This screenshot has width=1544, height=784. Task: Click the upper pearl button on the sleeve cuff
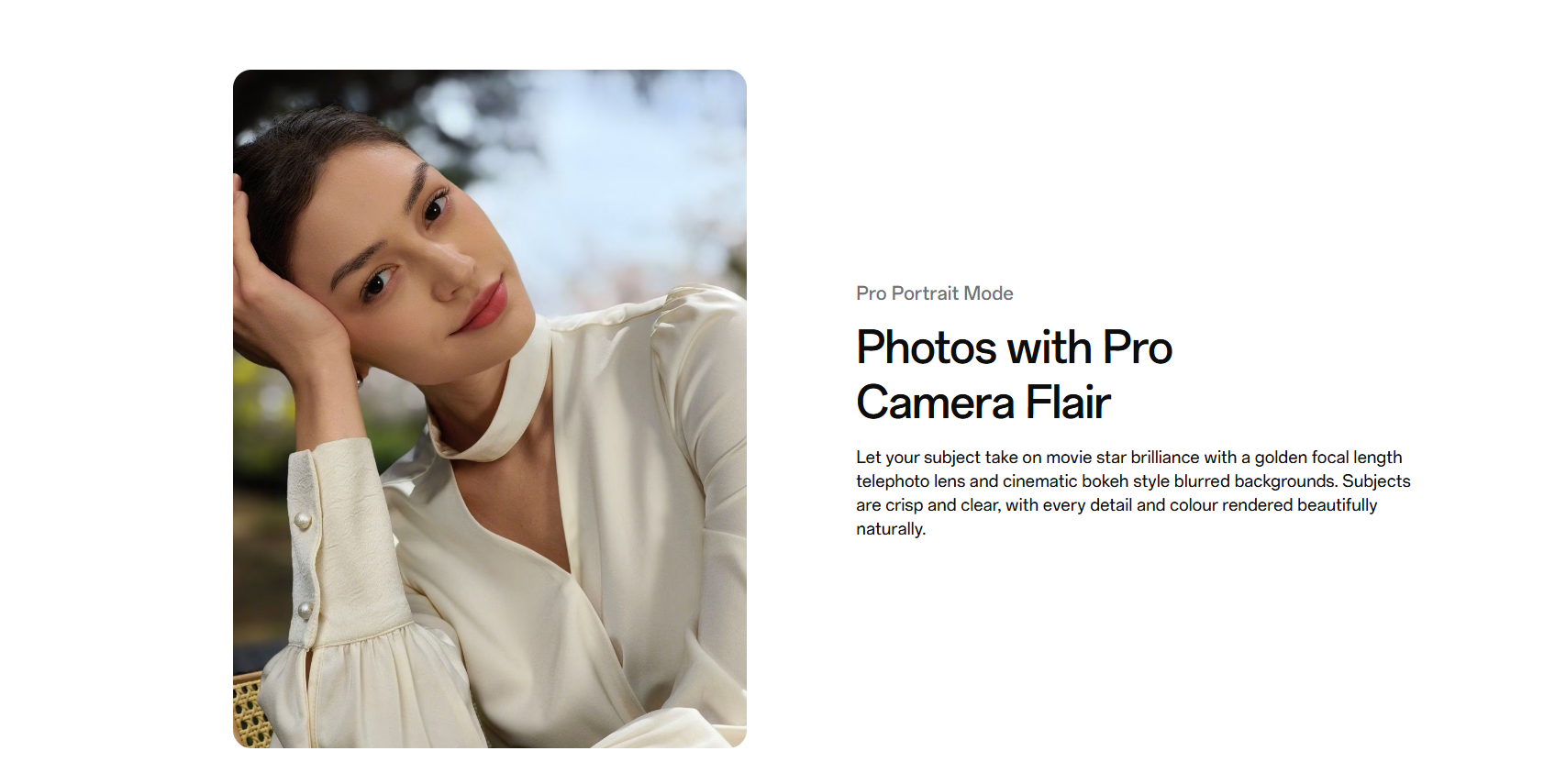[302, 522]
